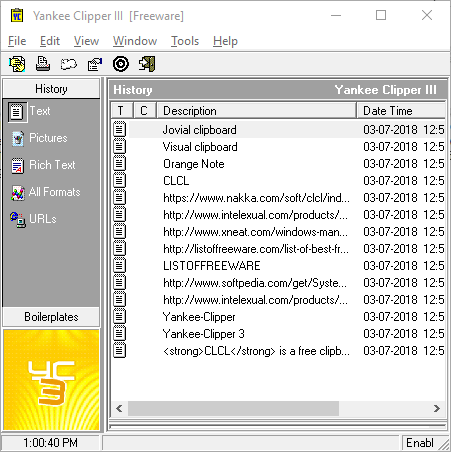Select the nakka.com/soft/clcl URL entry
The width and height of the screenshot is (451, 452).
(256, 198)
